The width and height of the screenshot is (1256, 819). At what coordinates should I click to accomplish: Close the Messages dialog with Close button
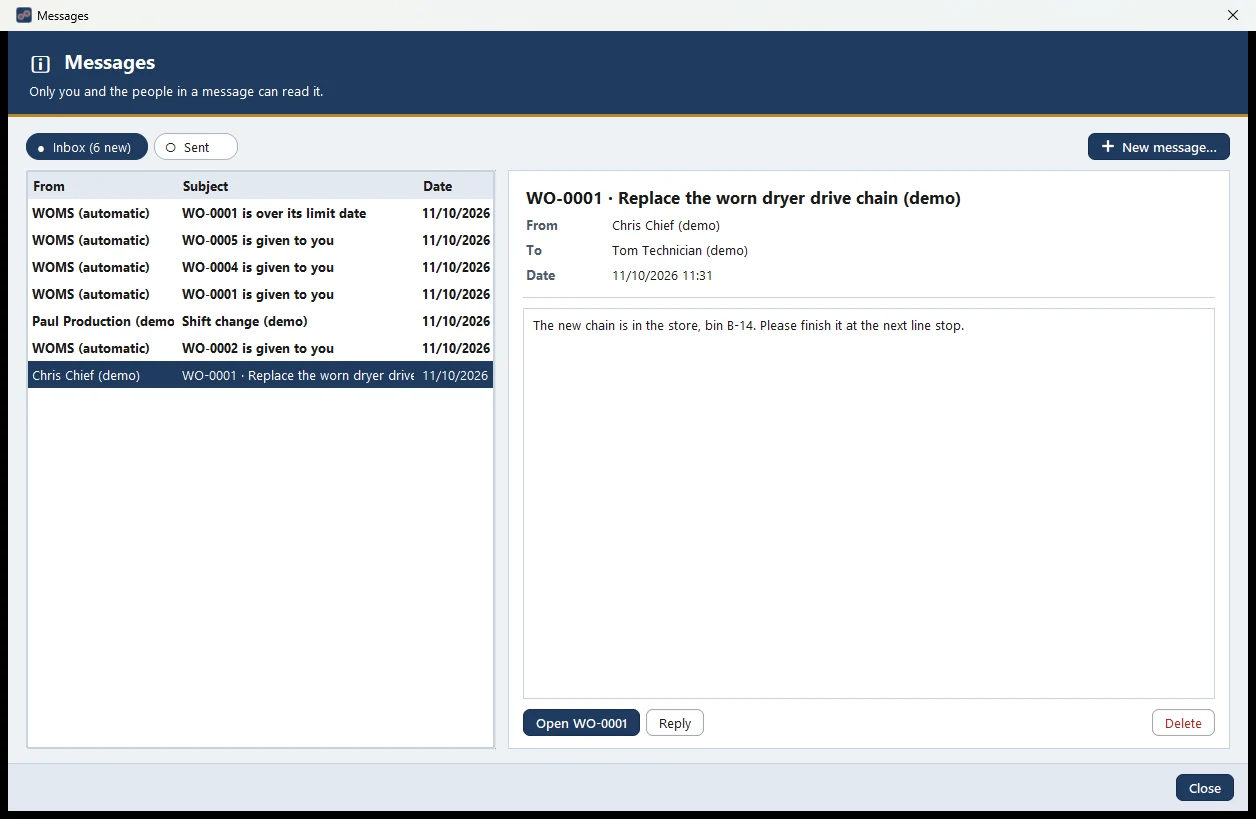click(1205, 788)
